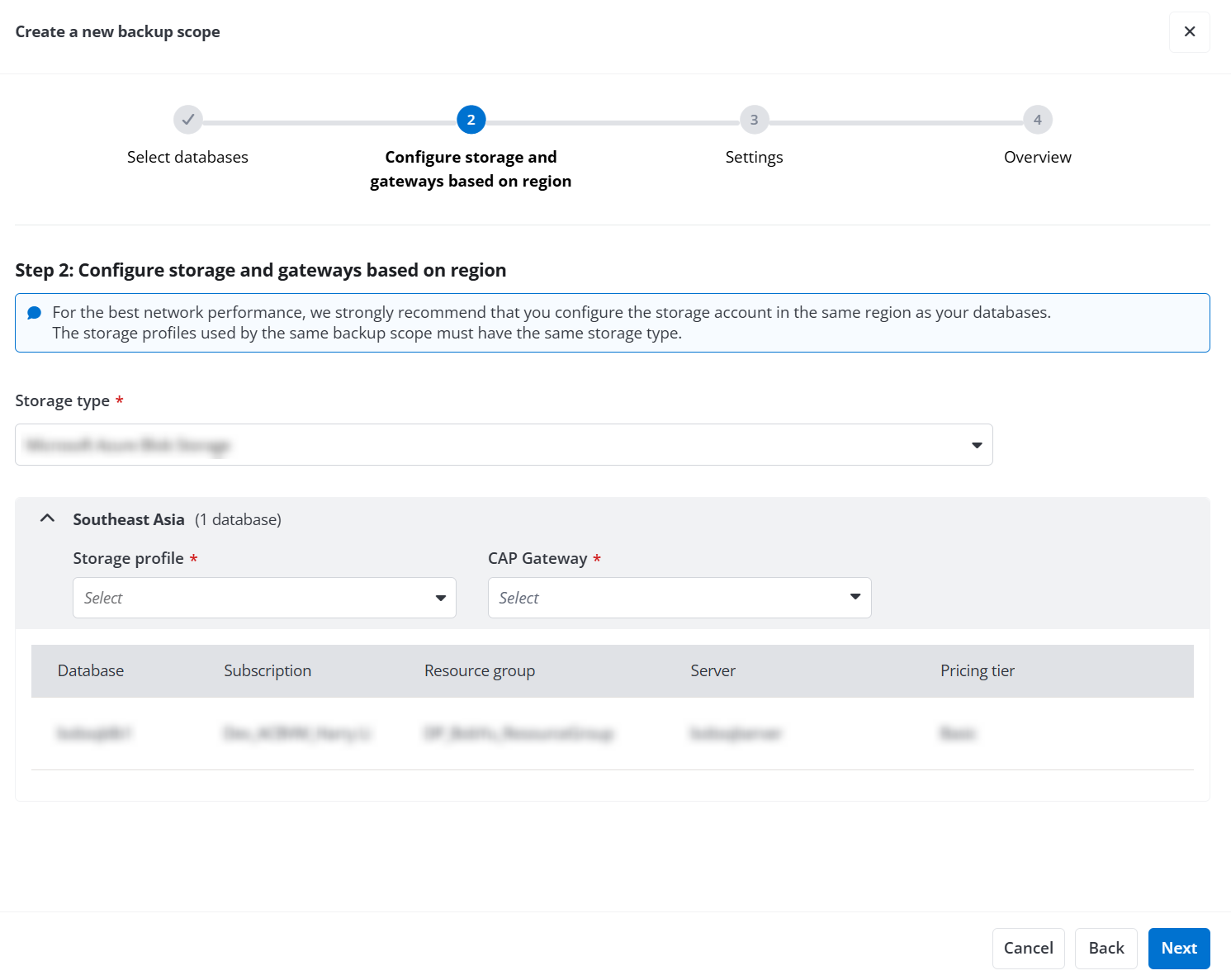Click the Storage profile dropdown arrow

(440, 597)
